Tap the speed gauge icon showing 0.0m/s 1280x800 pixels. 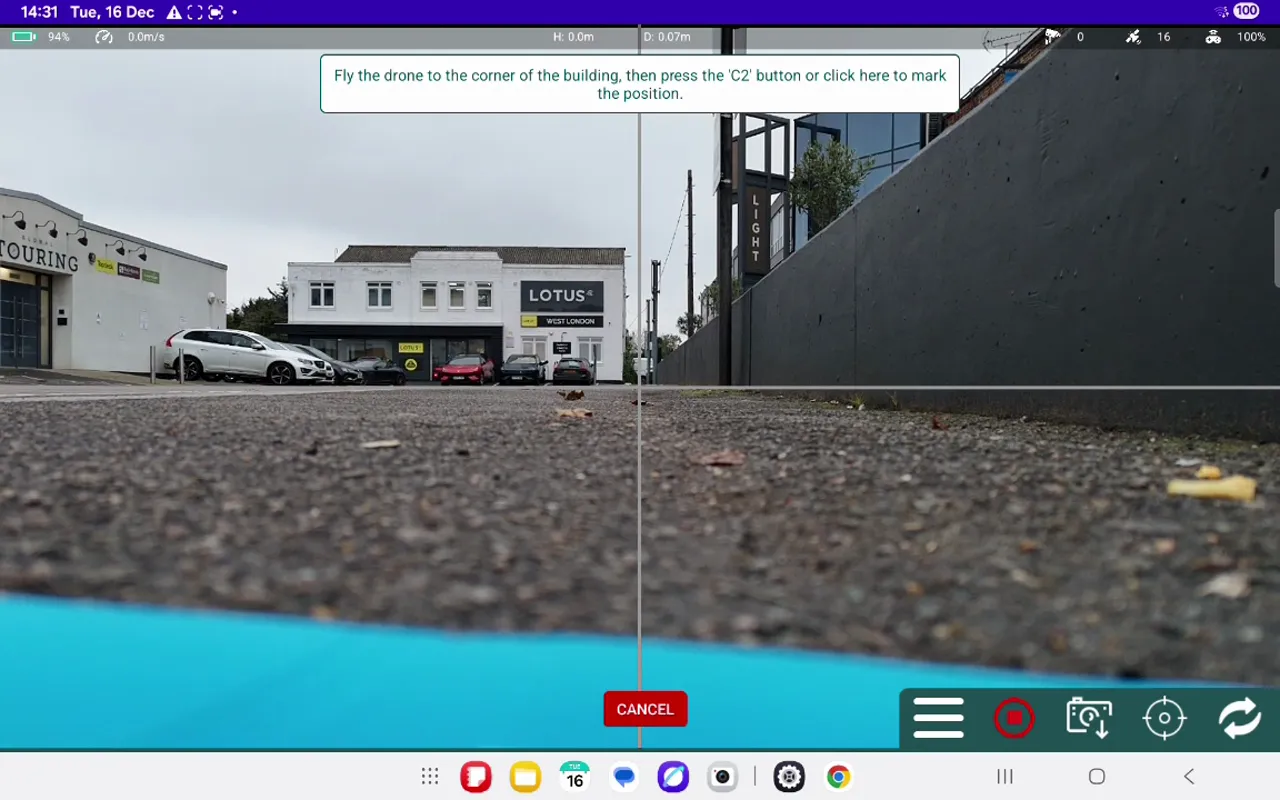tap(103, 36)
